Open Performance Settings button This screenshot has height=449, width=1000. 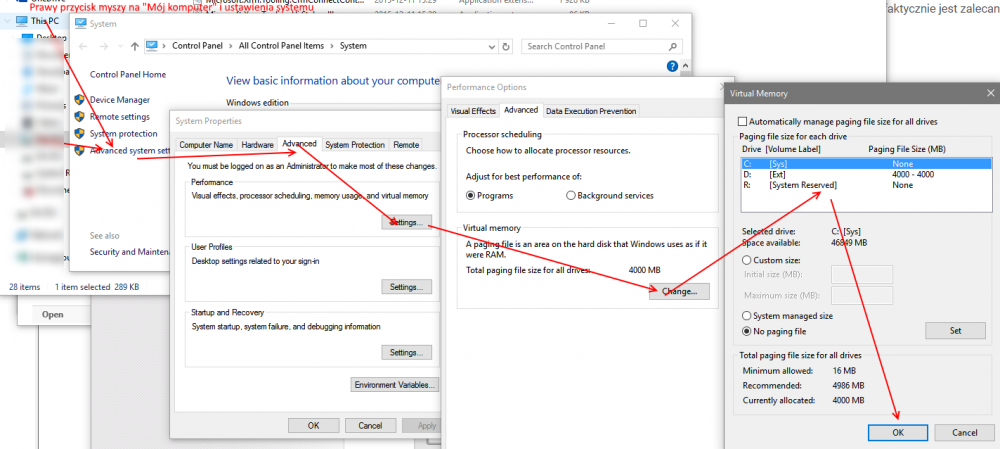406,223
